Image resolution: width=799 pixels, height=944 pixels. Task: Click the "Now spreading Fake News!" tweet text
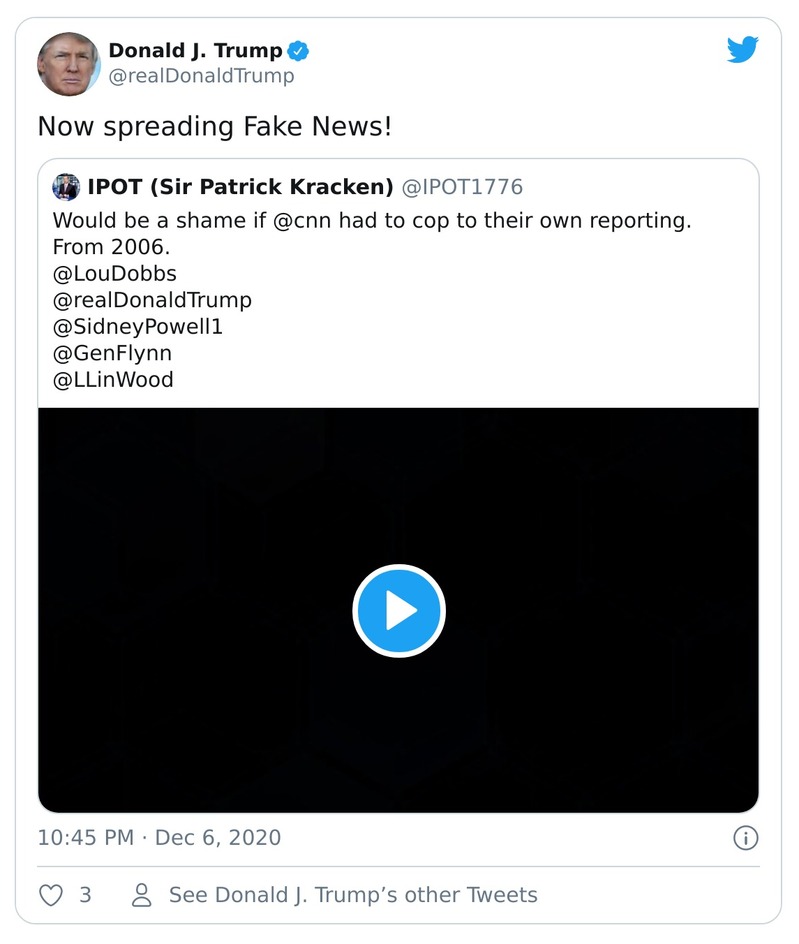point(214,127)
